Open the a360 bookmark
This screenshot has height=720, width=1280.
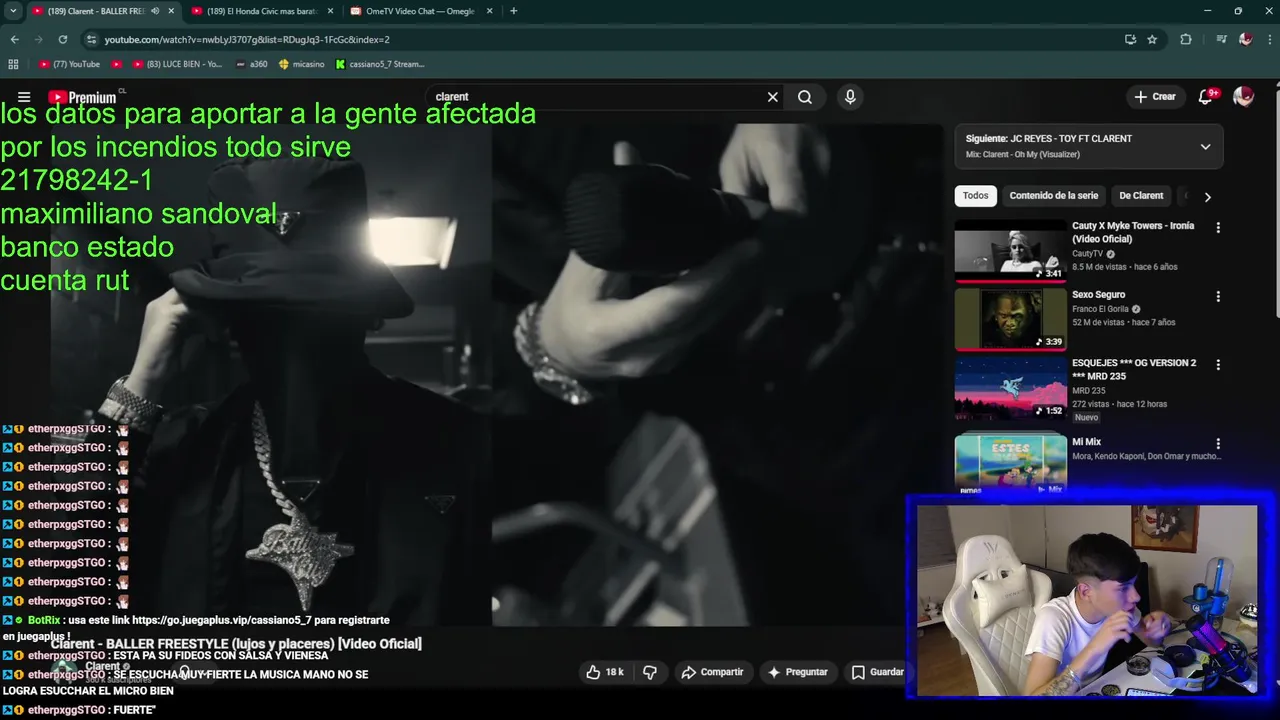pos(252,64)
